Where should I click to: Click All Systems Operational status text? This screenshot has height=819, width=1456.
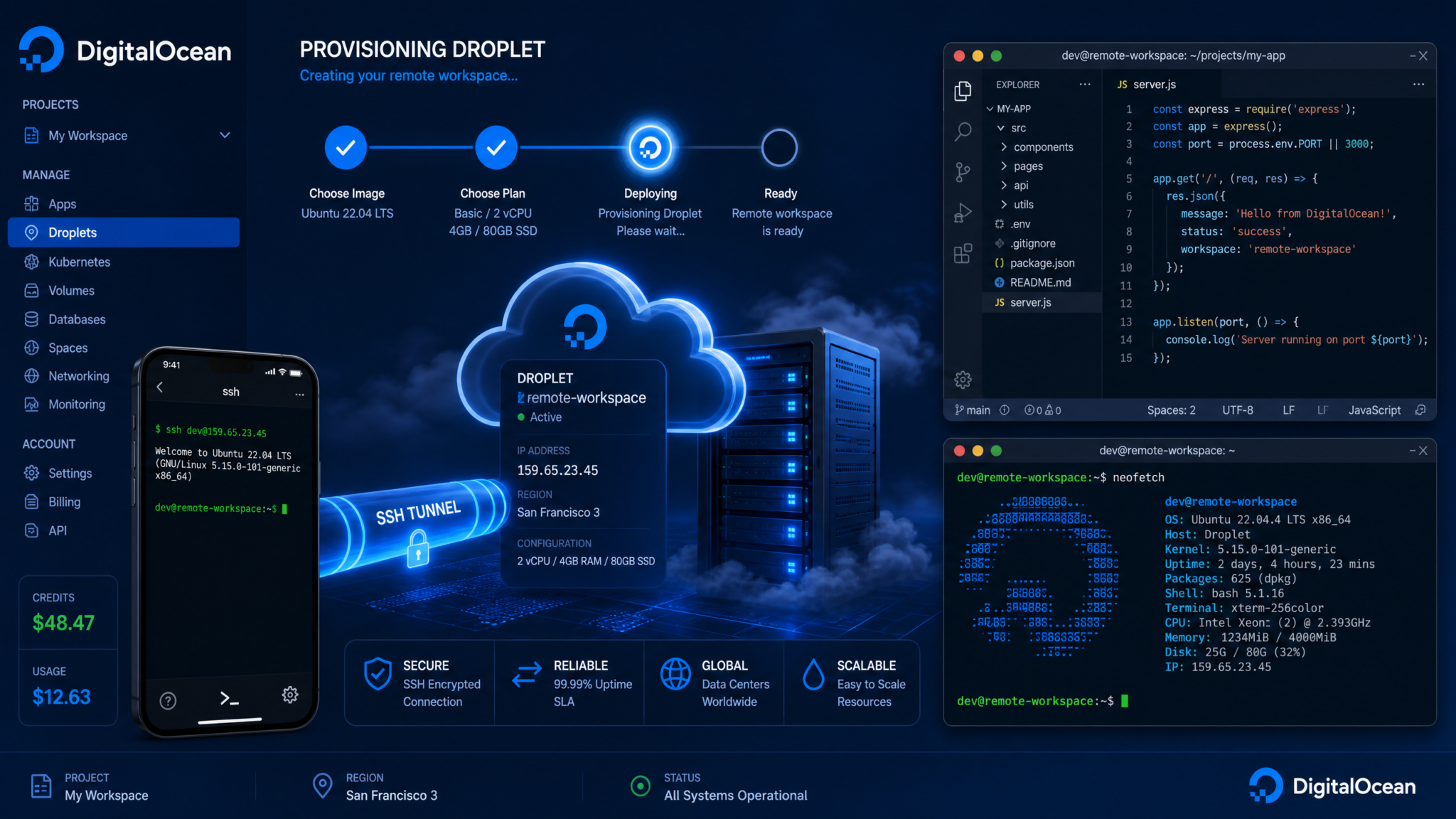pyautogui.click(x=736, y=796)
